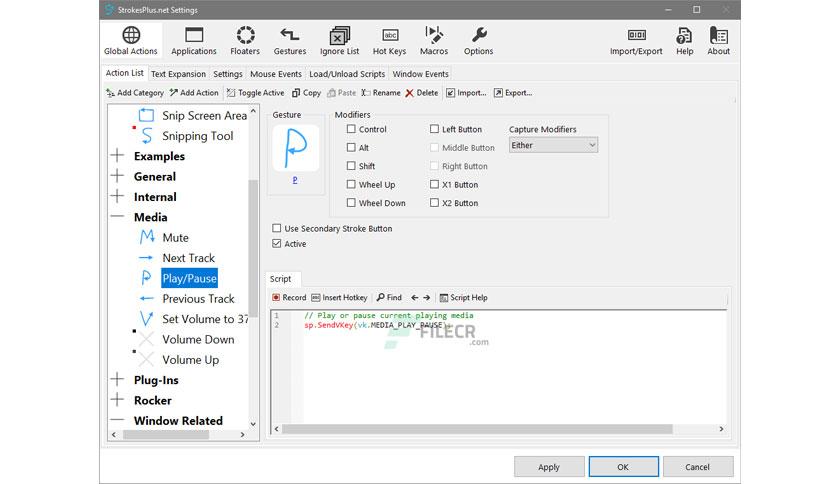Click the OK button
The height and width of the screenshot is (484, 836).
pyautogui.click(x=623, y=467)
